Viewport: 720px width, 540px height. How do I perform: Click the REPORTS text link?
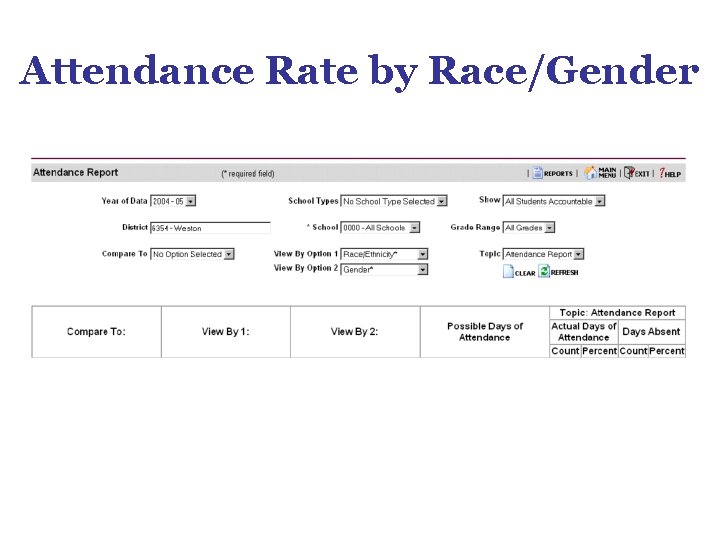(x=558, y=174)
